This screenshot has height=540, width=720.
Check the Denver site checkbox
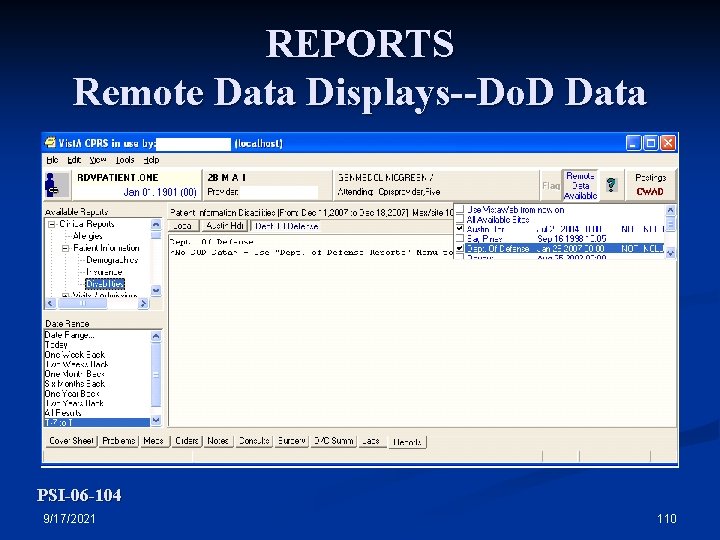(460, 257)
